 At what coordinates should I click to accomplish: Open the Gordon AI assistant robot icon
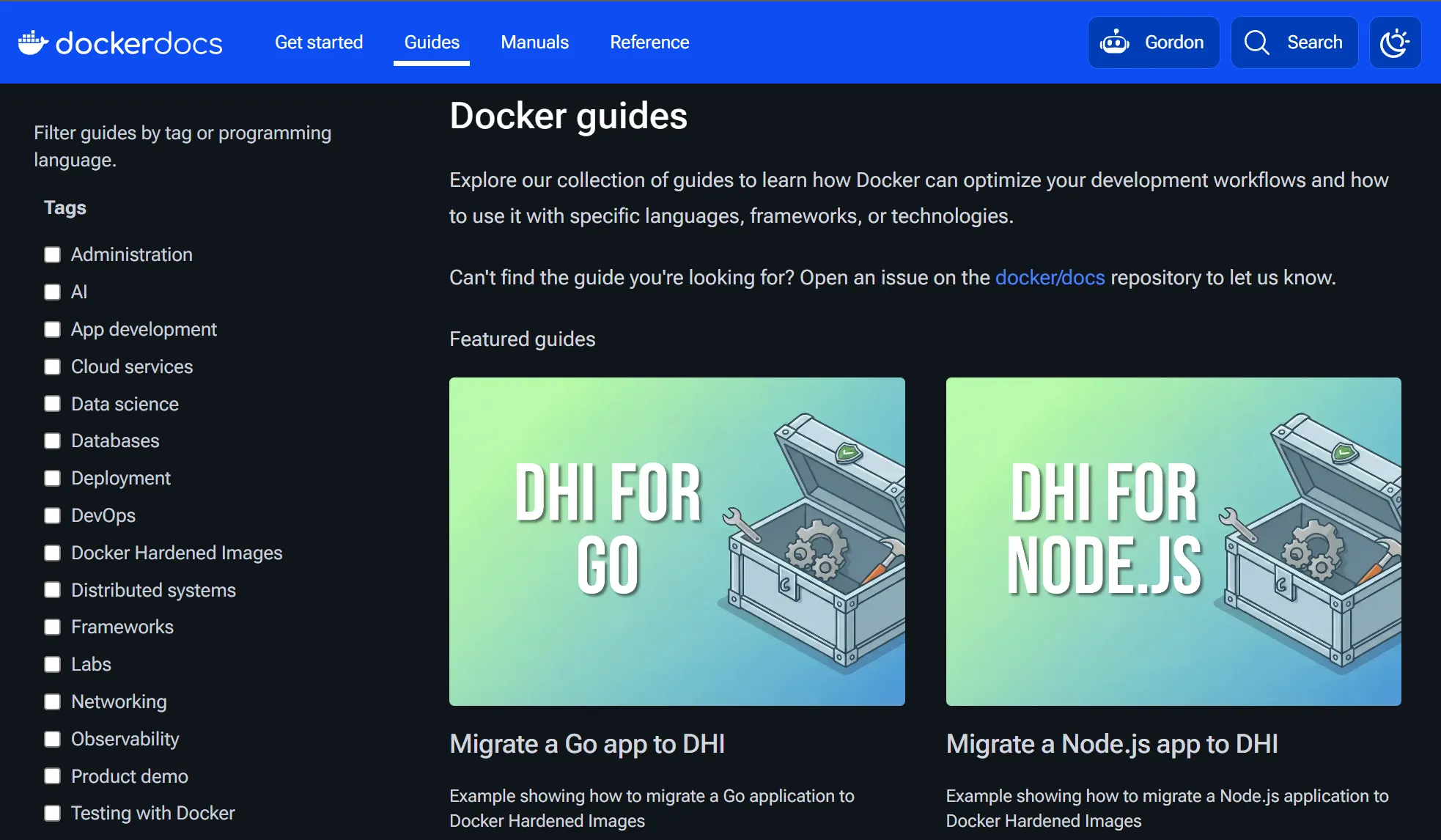1115,43
